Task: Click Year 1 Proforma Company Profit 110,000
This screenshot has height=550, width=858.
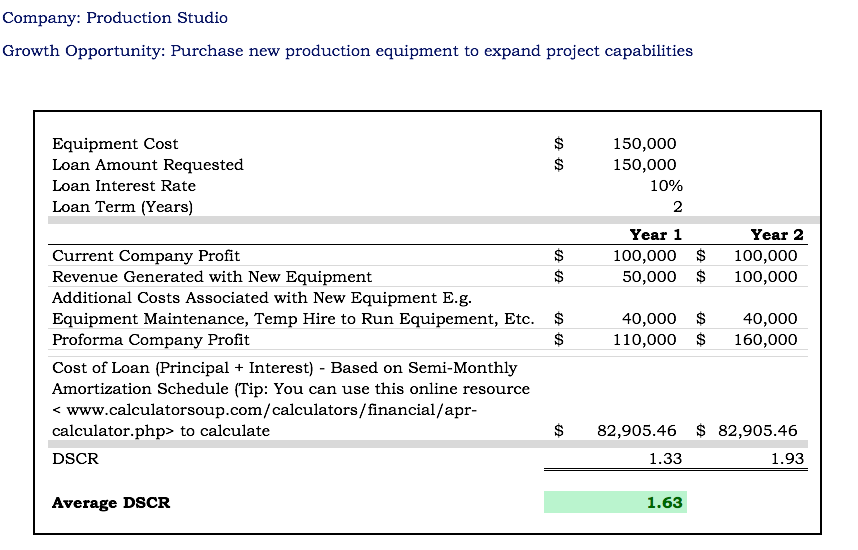Action: (644, 340)
